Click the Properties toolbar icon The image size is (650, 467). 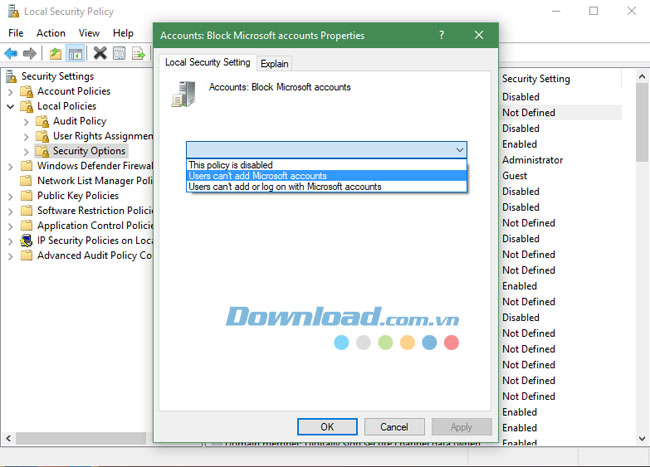pyautogui.click(x=119, y=53)
